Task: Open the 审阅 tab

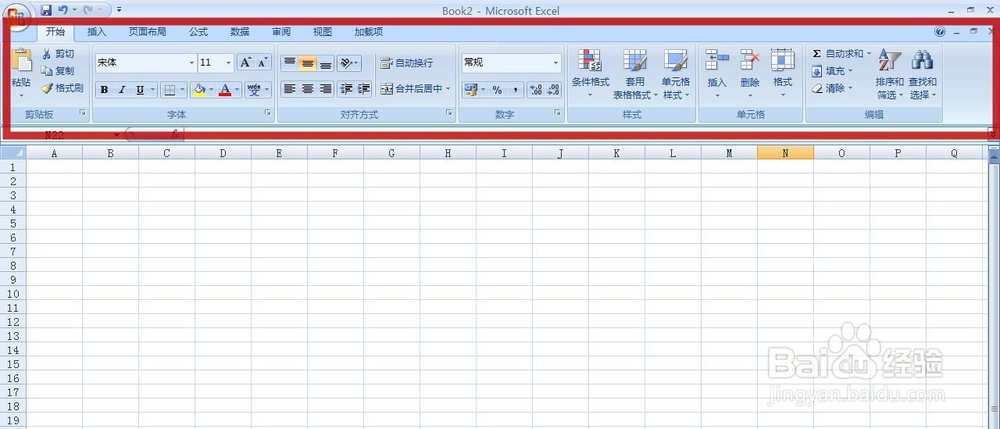Action: point(281,32)
